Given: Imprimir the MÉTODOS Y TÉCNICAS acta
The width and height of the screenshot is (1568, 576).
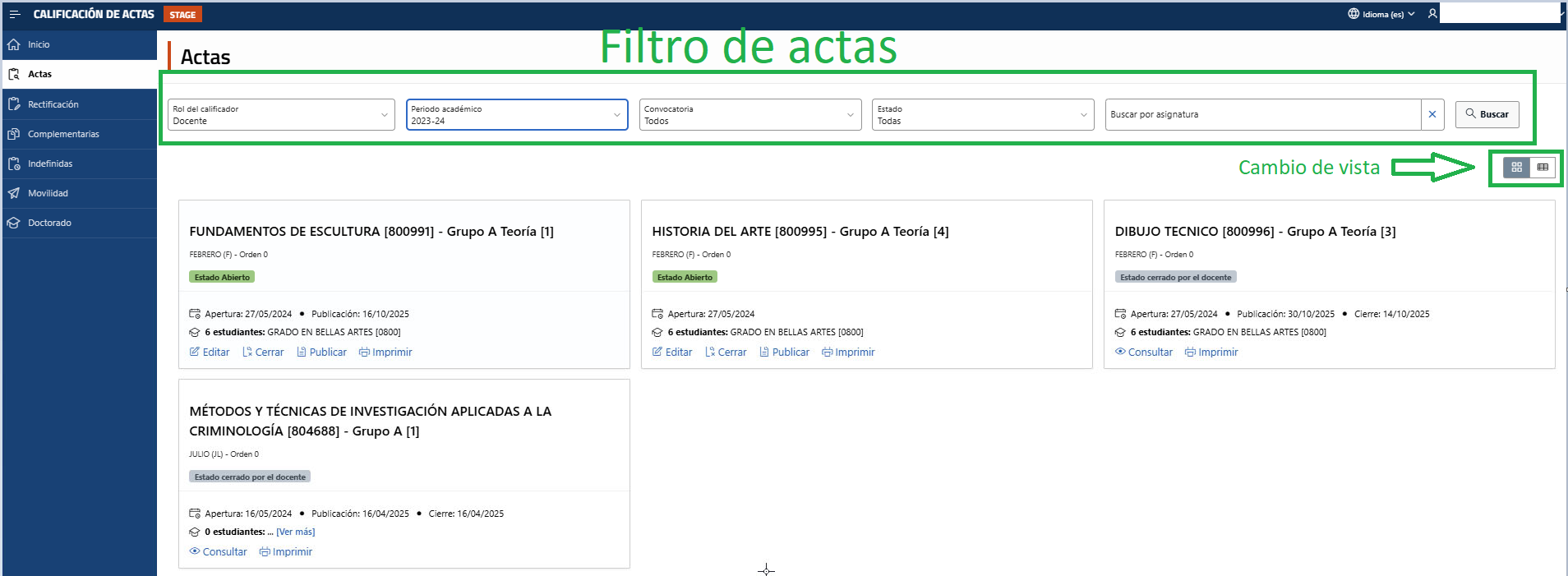Looking at the screenshot, I should coord(286,551).
